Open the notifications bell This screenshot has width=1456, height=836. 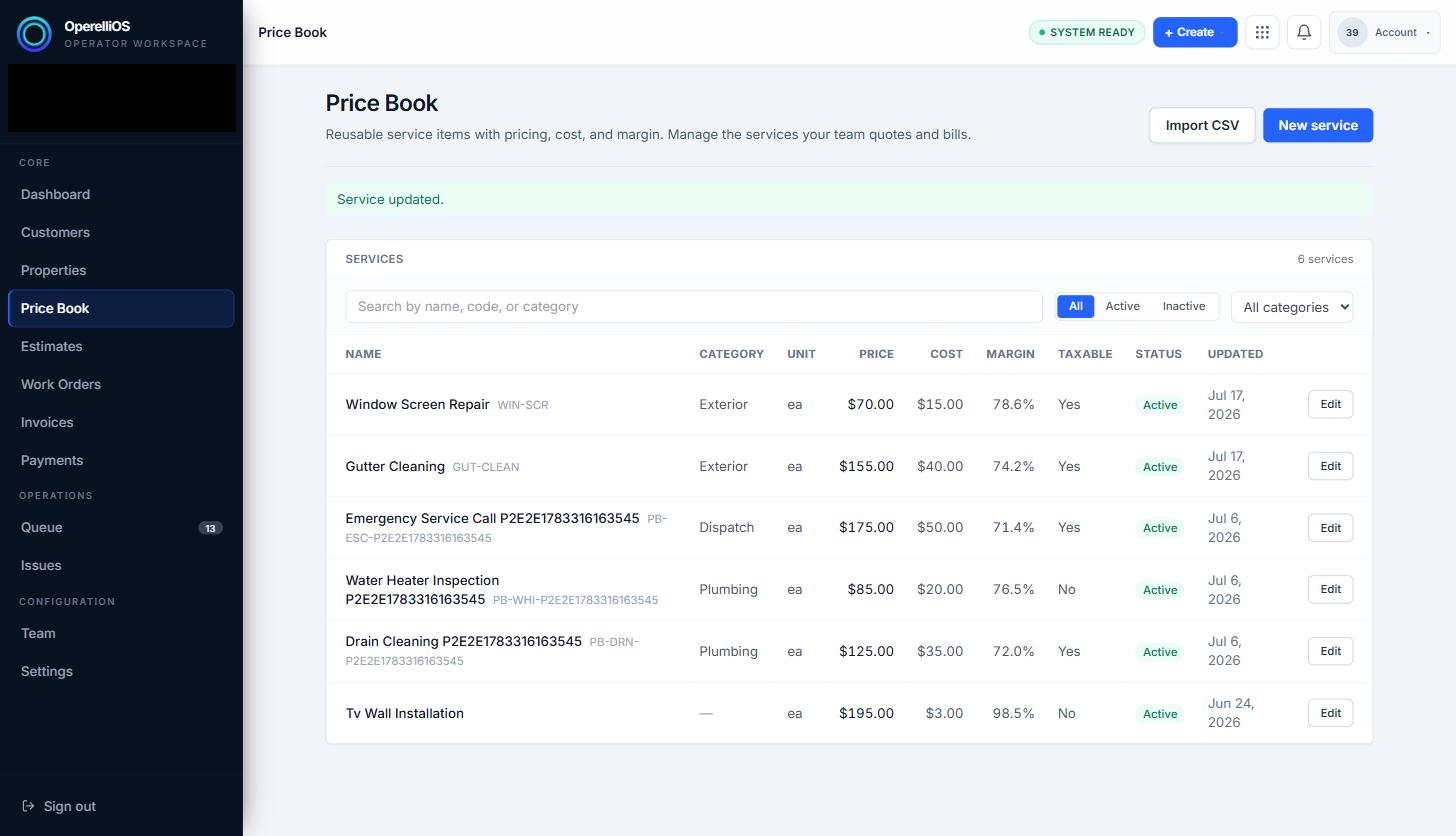1304,32
